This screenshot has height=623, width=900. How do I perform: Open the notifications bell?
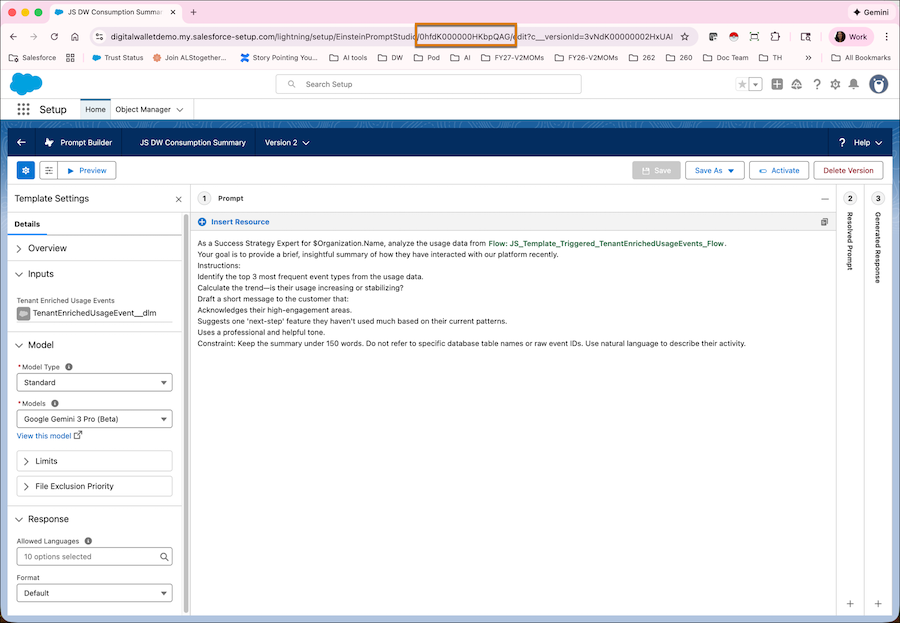[854, 84]
